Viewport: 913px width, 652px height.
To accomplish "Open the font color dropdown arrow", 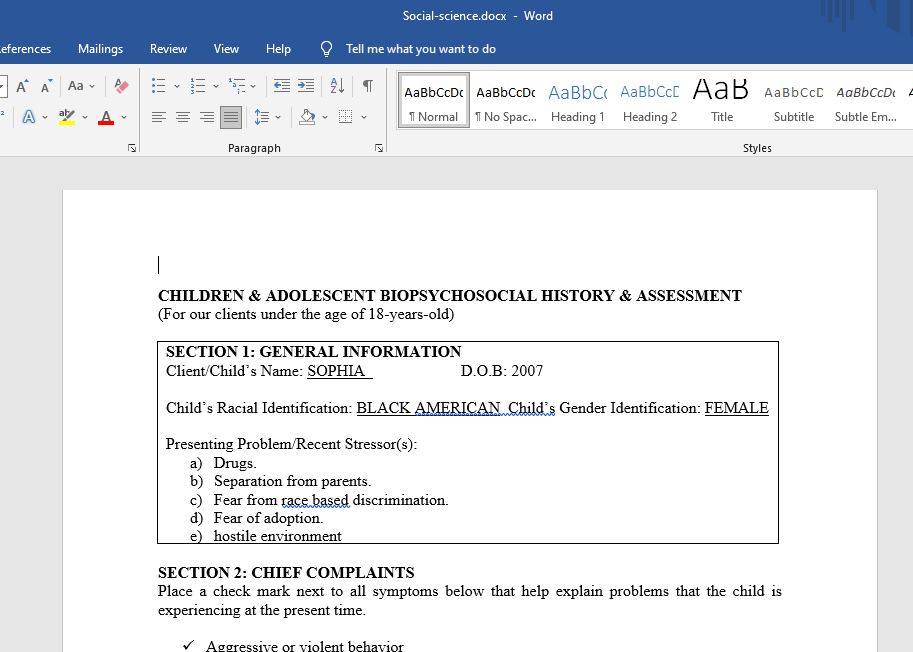I will point(124,117).
